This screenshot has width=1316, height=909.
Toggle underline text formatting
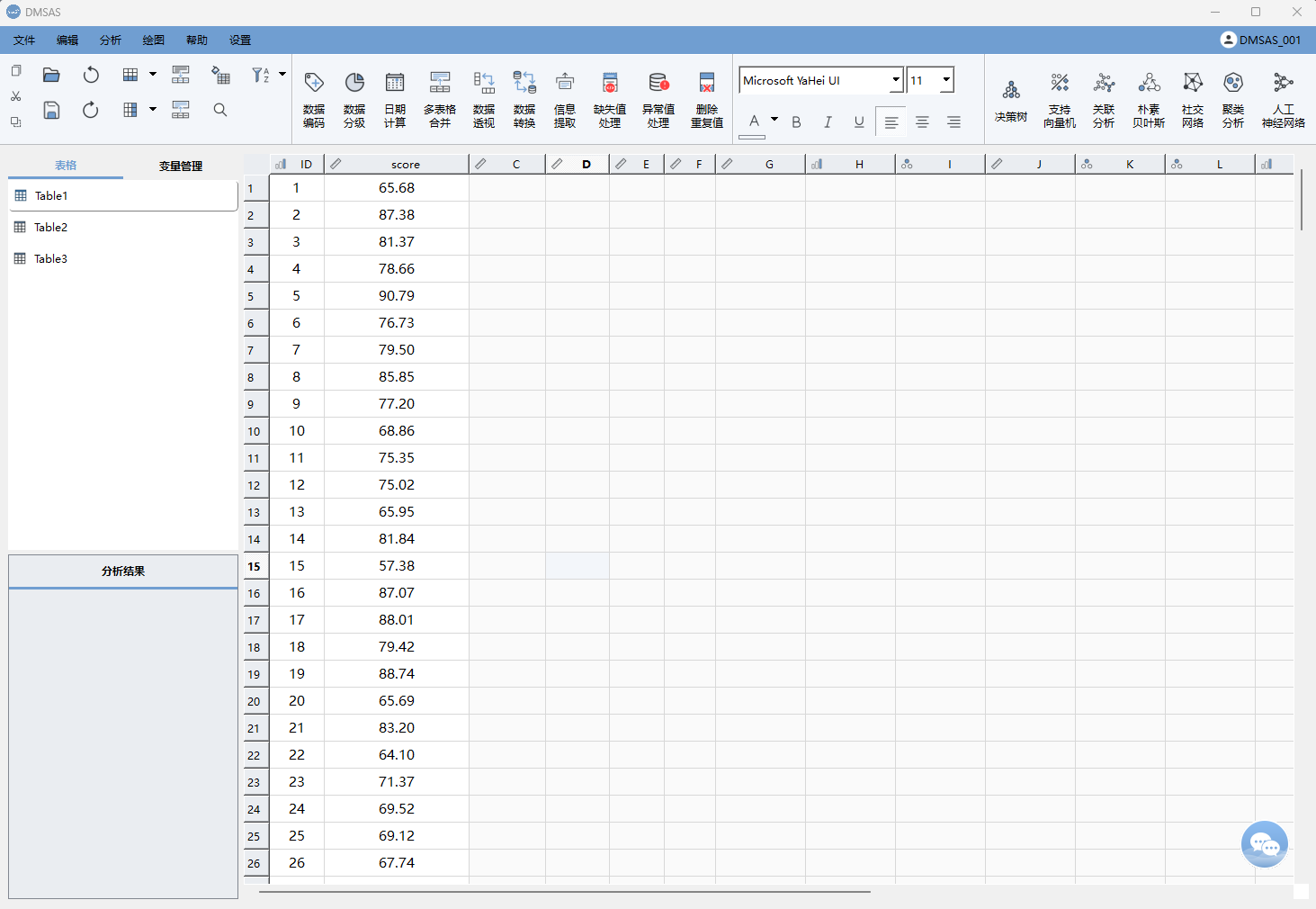point(859,122)
